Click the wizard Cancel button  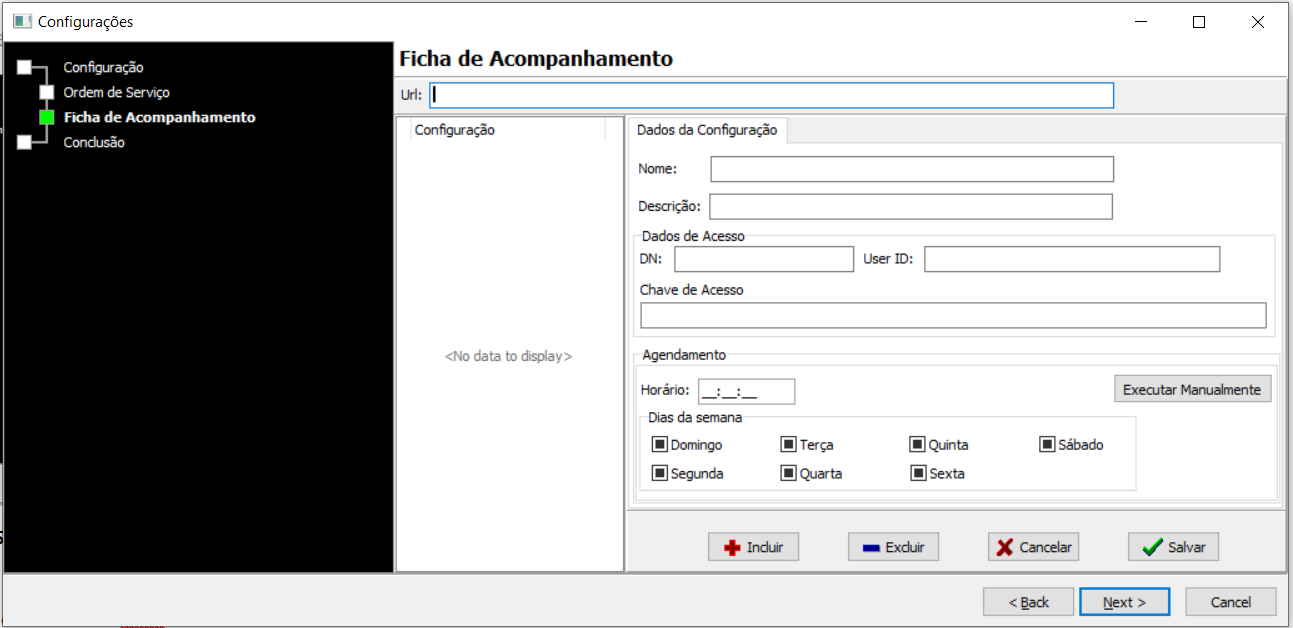point(1230,602)
